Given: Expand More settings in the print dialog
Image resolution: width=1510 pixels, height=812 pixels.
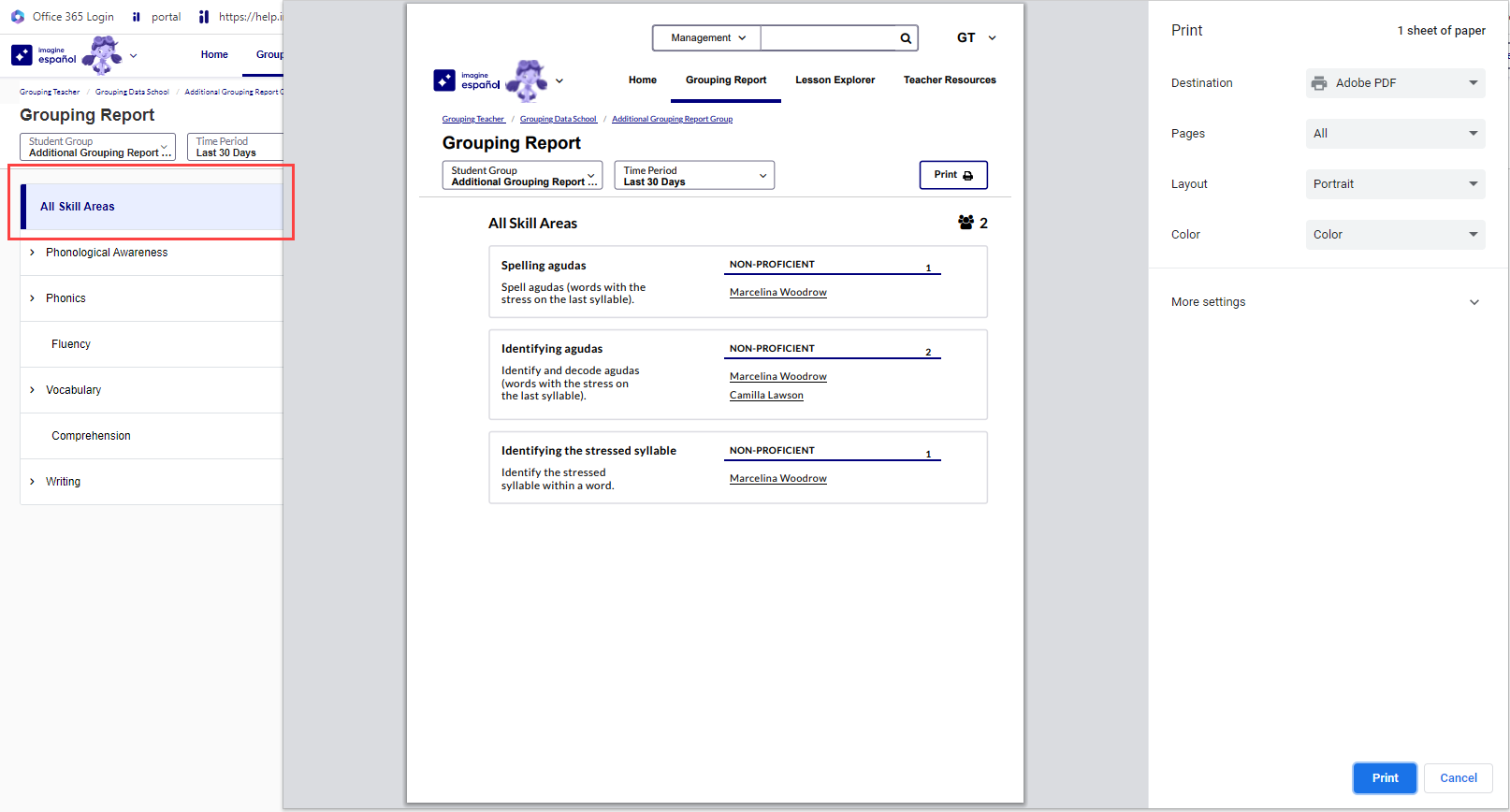Looking at the screenshot, I should (x=1326, y=302).
